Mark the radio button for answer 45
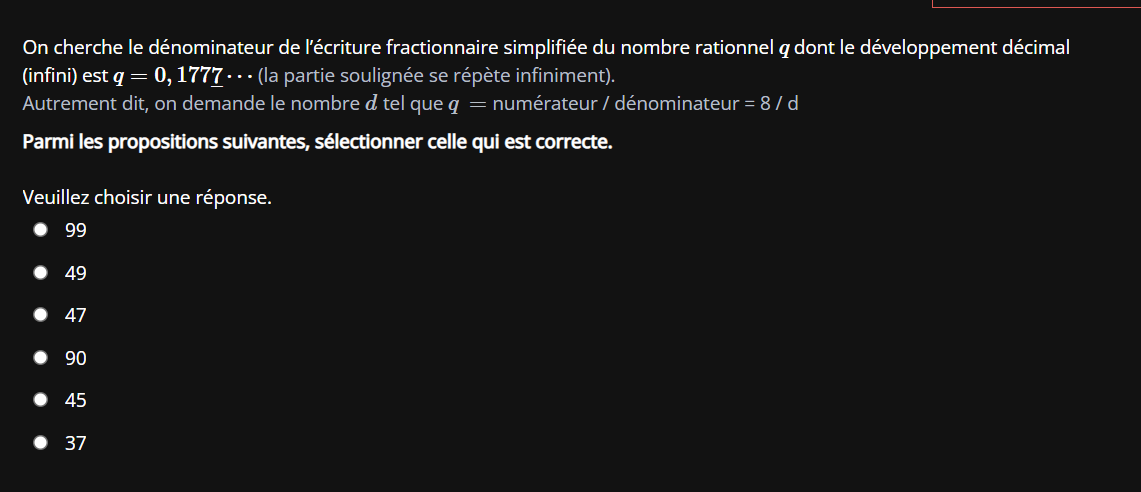 click(x=41, y=400)
